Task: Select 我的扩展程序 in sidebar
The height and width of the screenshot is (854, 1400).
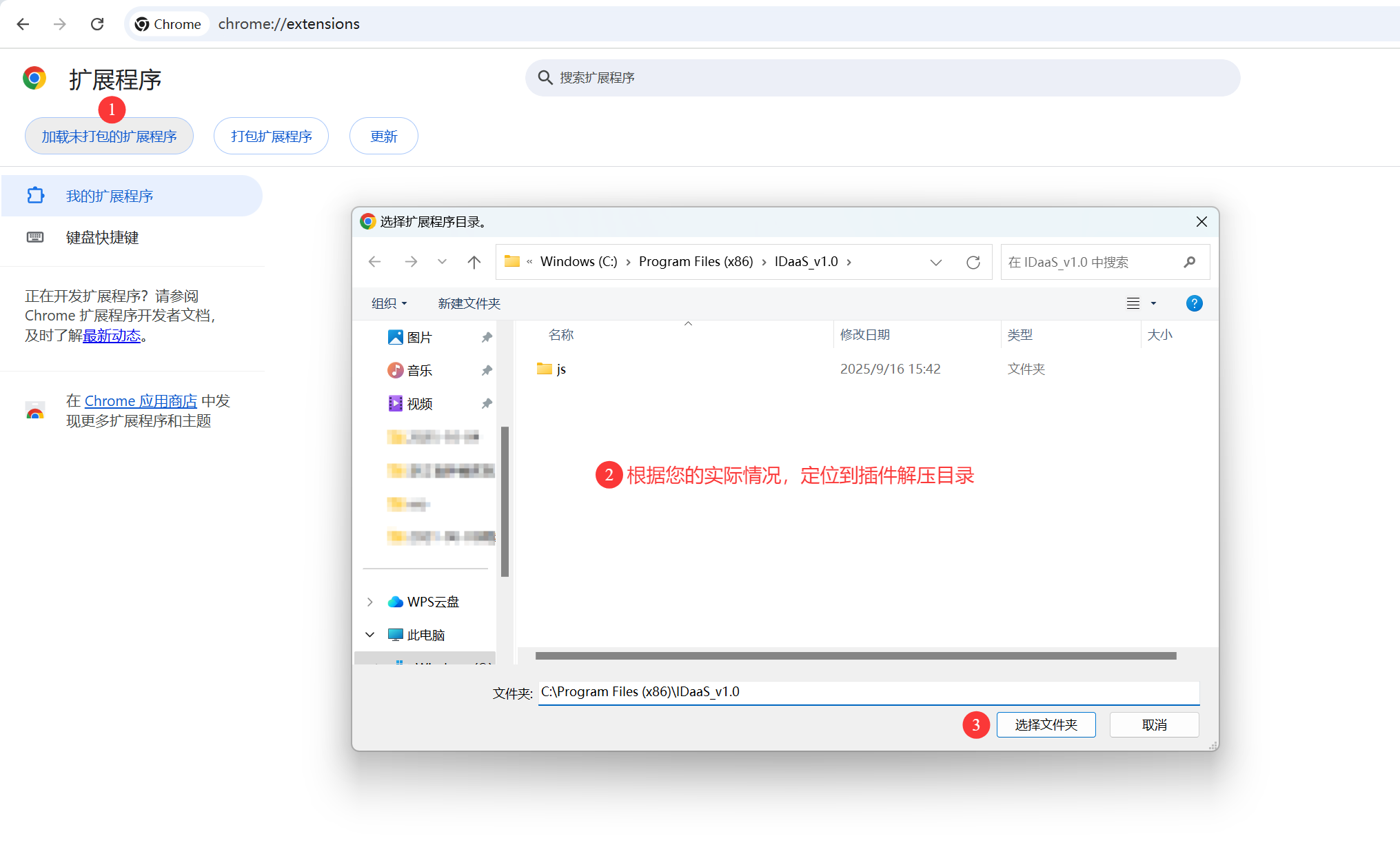Action: pos(109,196)
